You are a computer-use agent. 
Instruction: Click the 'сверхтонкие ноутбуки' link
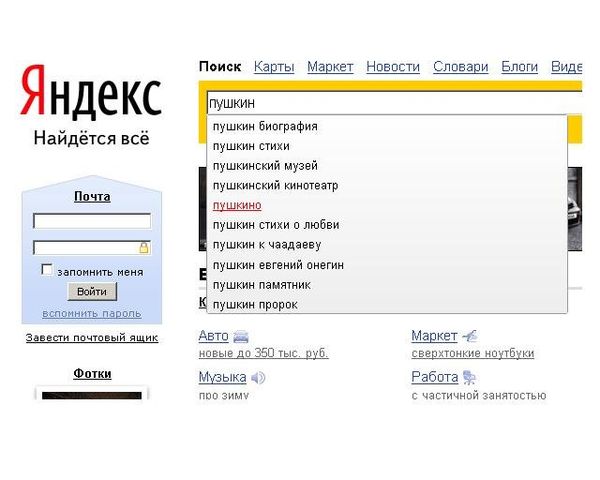pos(473,353)
